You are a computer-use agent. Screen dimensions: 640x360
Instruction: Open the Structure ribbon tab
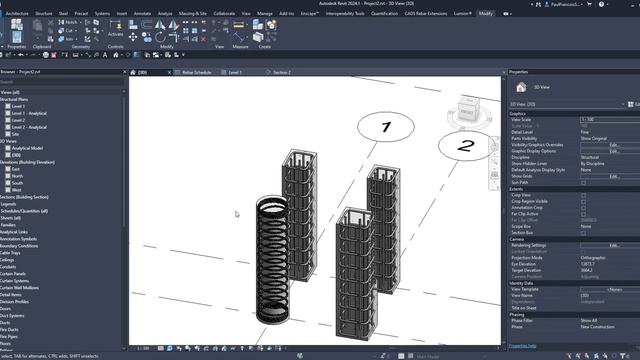(43, 13)
